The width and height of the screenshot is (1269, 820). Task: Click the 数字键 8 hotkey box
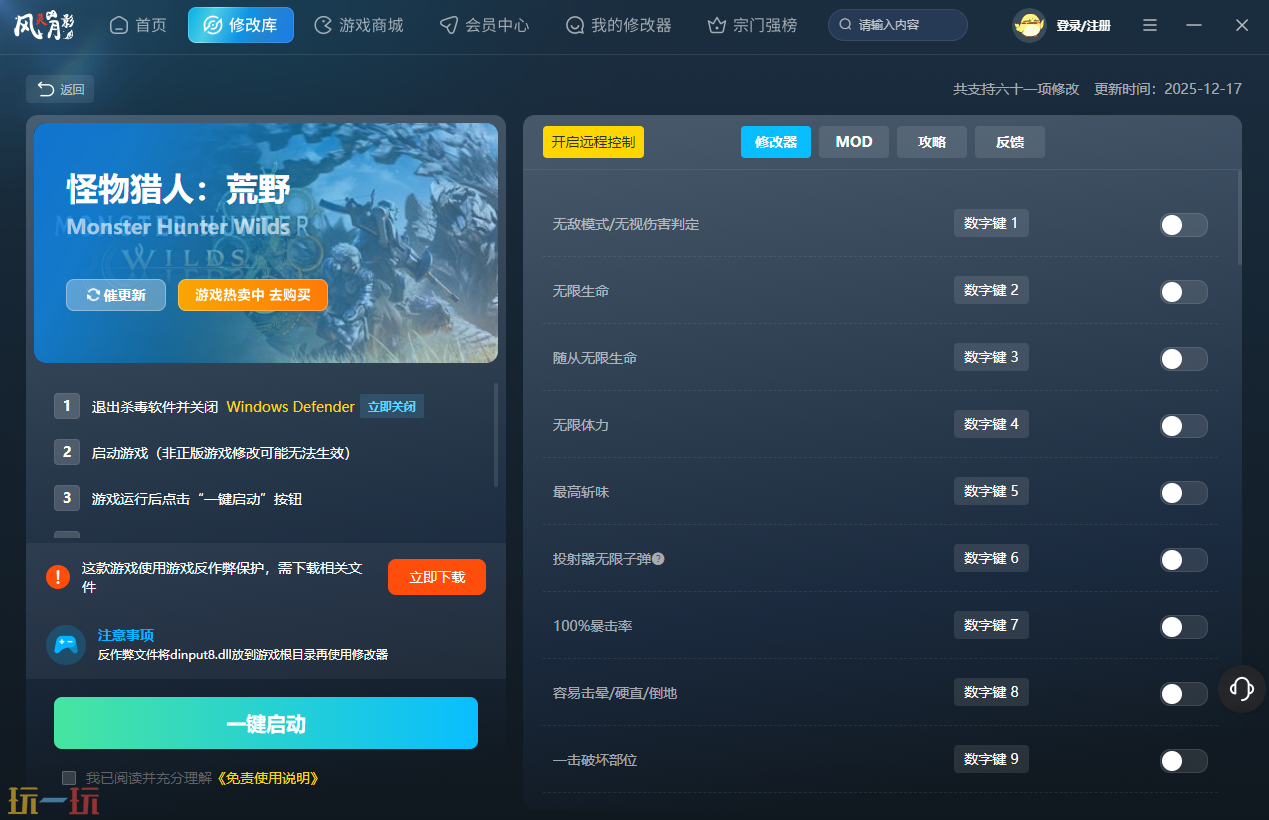click(991, 692)
